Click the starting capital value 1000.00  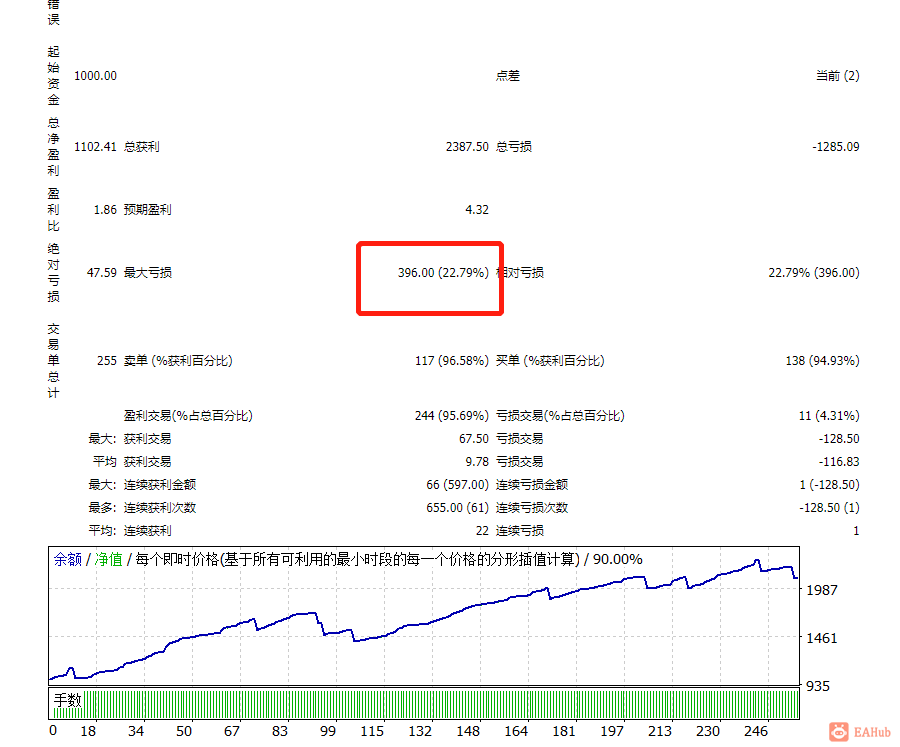pos(95,76)
